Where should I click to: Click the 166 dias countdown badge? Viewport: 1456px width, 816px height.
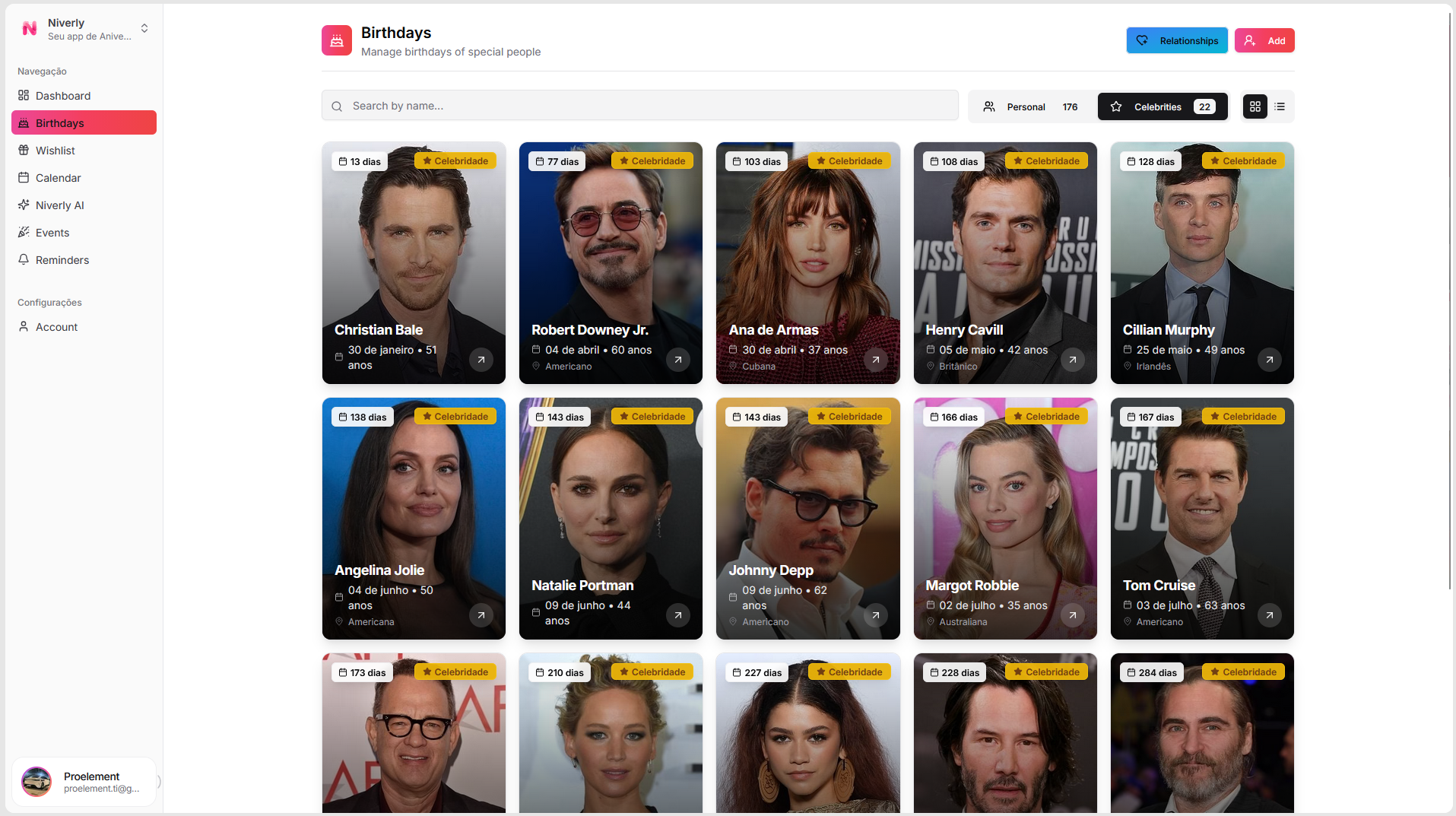coord(953,418)
